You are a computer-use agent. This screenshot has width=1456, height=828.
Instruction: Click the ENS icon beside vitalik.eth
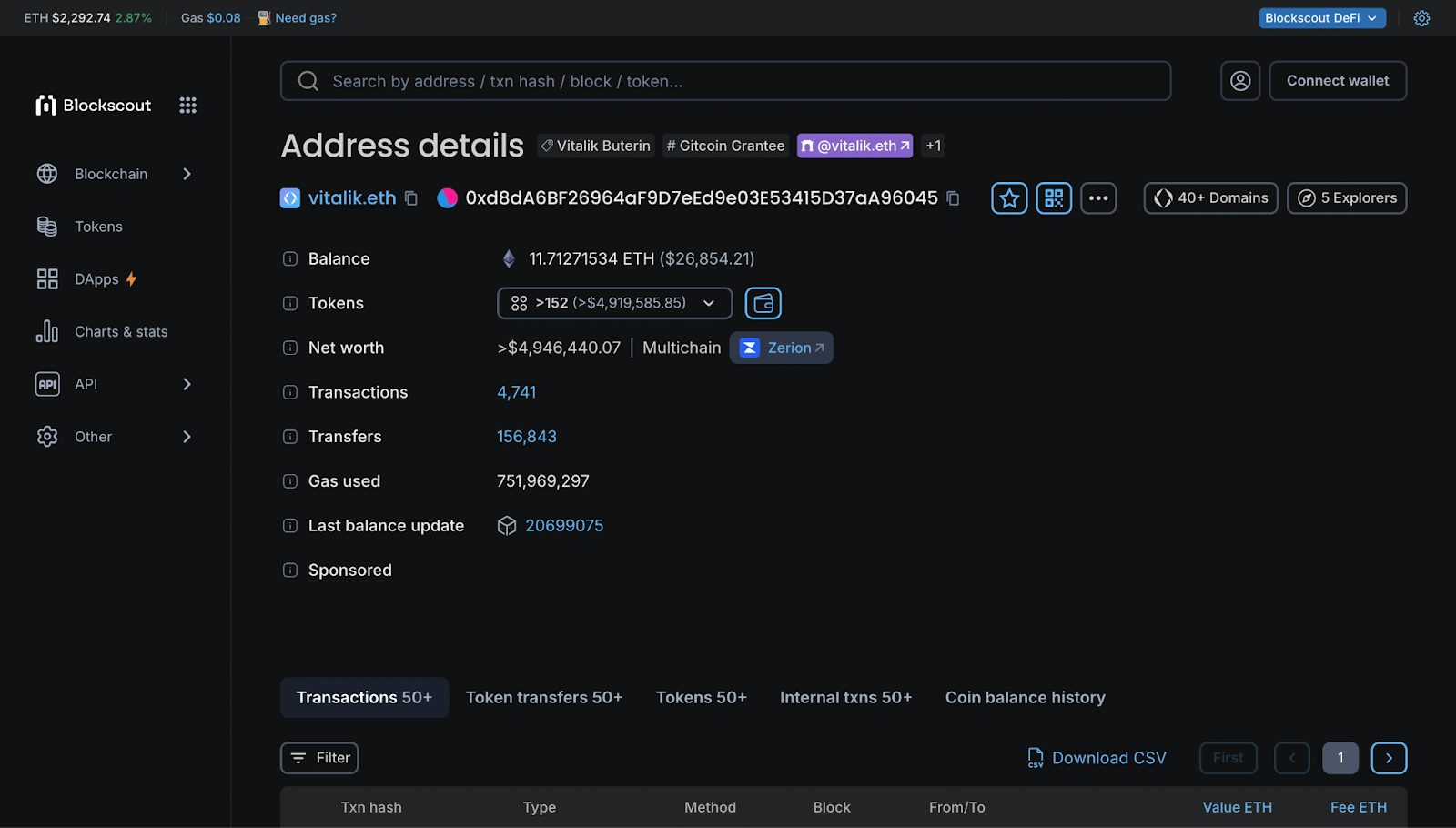(x=290, y=198)
